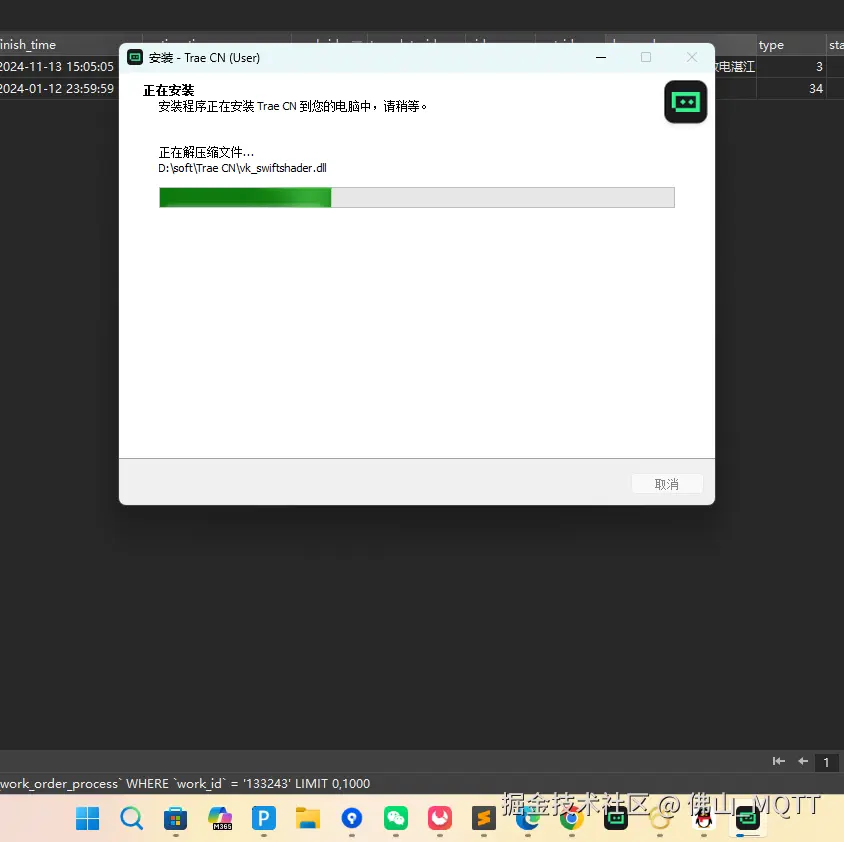Launch Microsoft 365 Copilot from taskbar

(220, 819)
